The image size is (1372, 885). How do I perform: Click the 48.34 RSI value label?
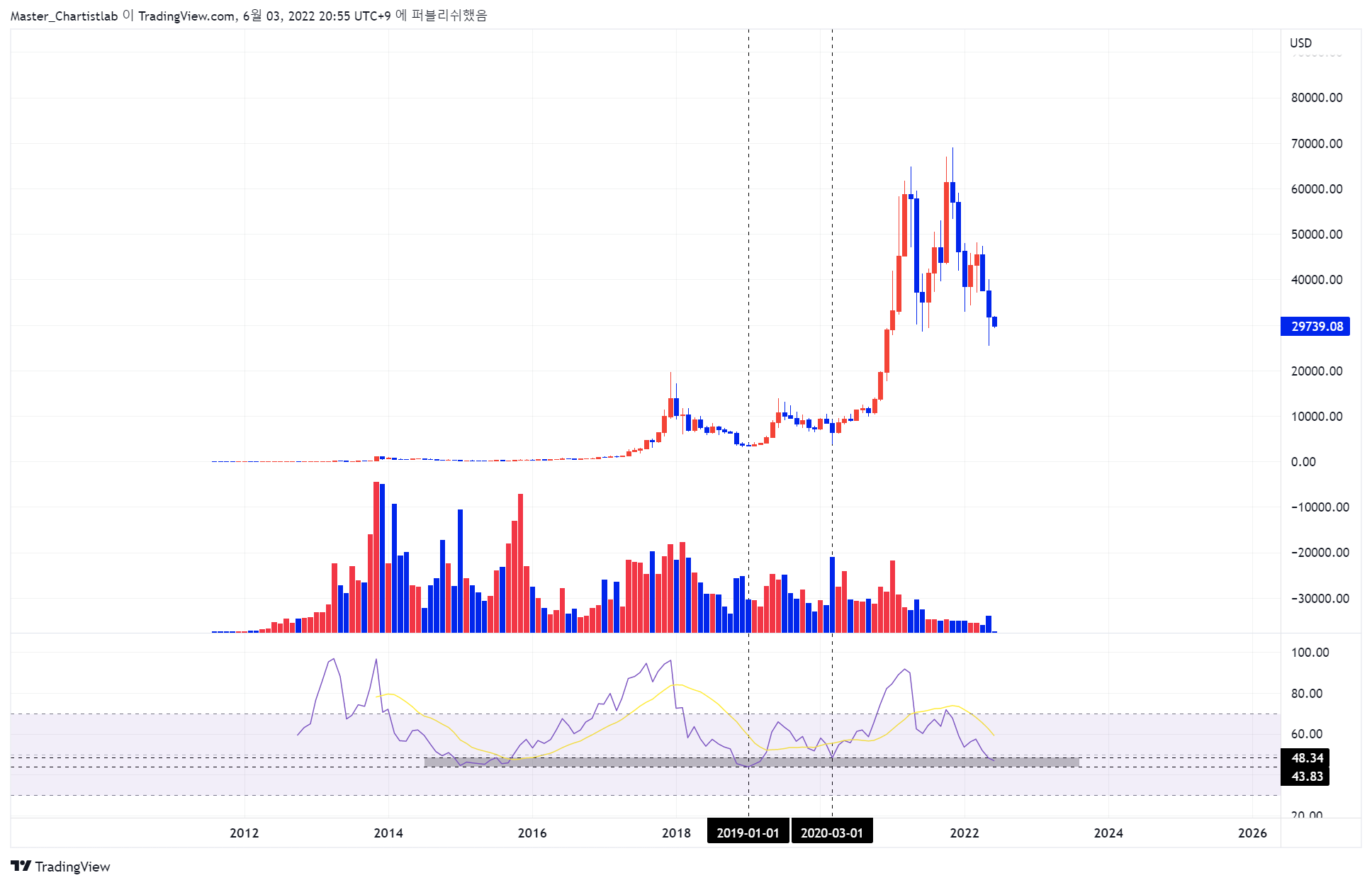[1305, 758]
